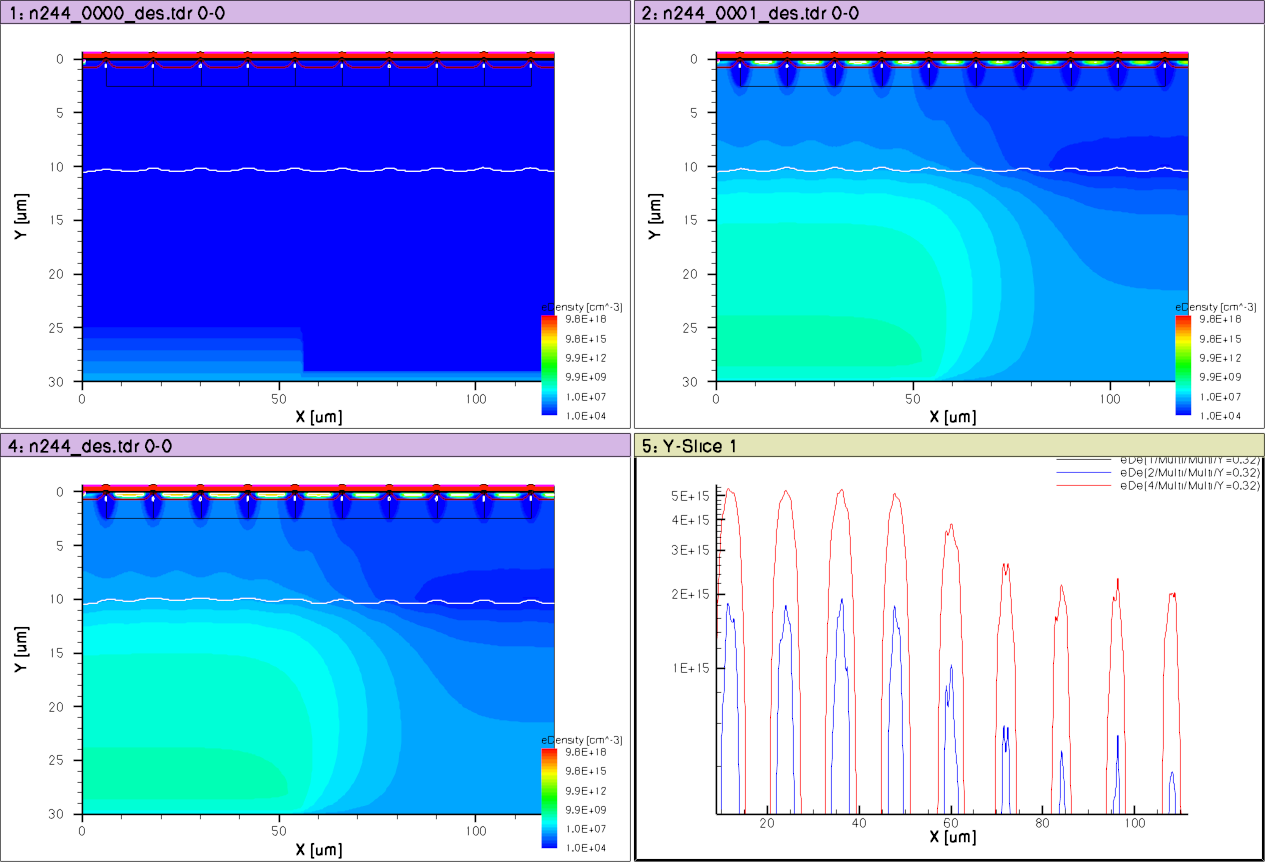This screenshot has height=862, width=1265.
Task: Select the eDensity color legend in plot 4
Action: [x=548, y=797]
